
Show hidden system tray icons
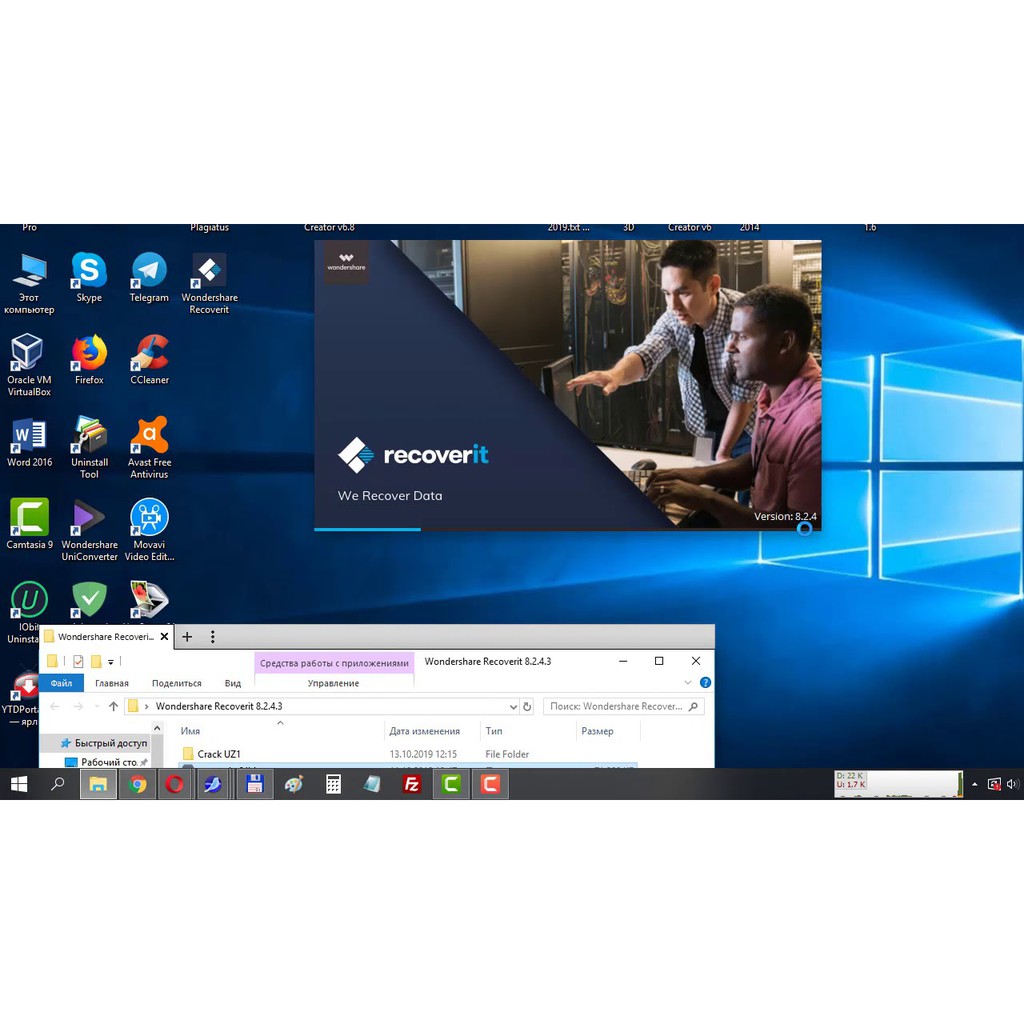tap(974, 784)
